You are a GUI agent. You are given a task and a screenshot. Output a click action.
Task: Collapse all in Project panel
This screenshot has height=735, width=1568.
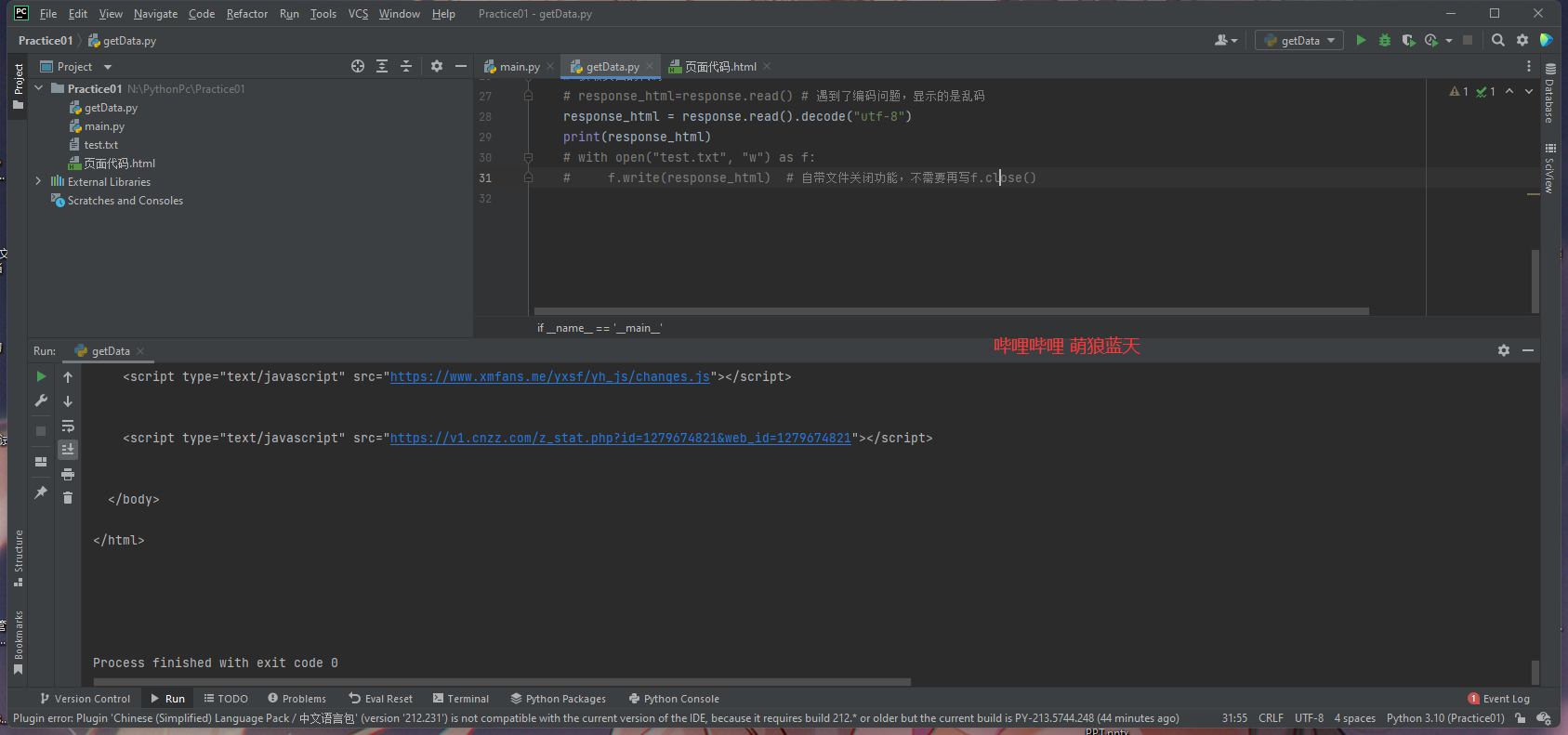[x=406, y=66]
